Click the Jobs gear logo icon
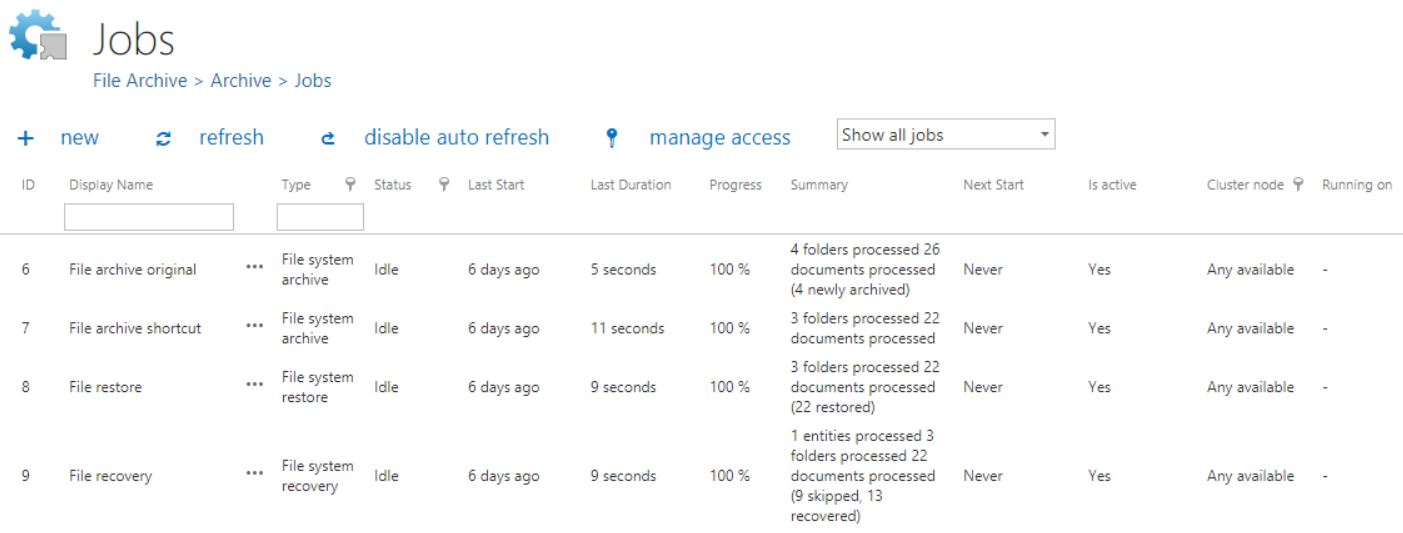This screenshot has width=1403, height=533. click(38, 36)
